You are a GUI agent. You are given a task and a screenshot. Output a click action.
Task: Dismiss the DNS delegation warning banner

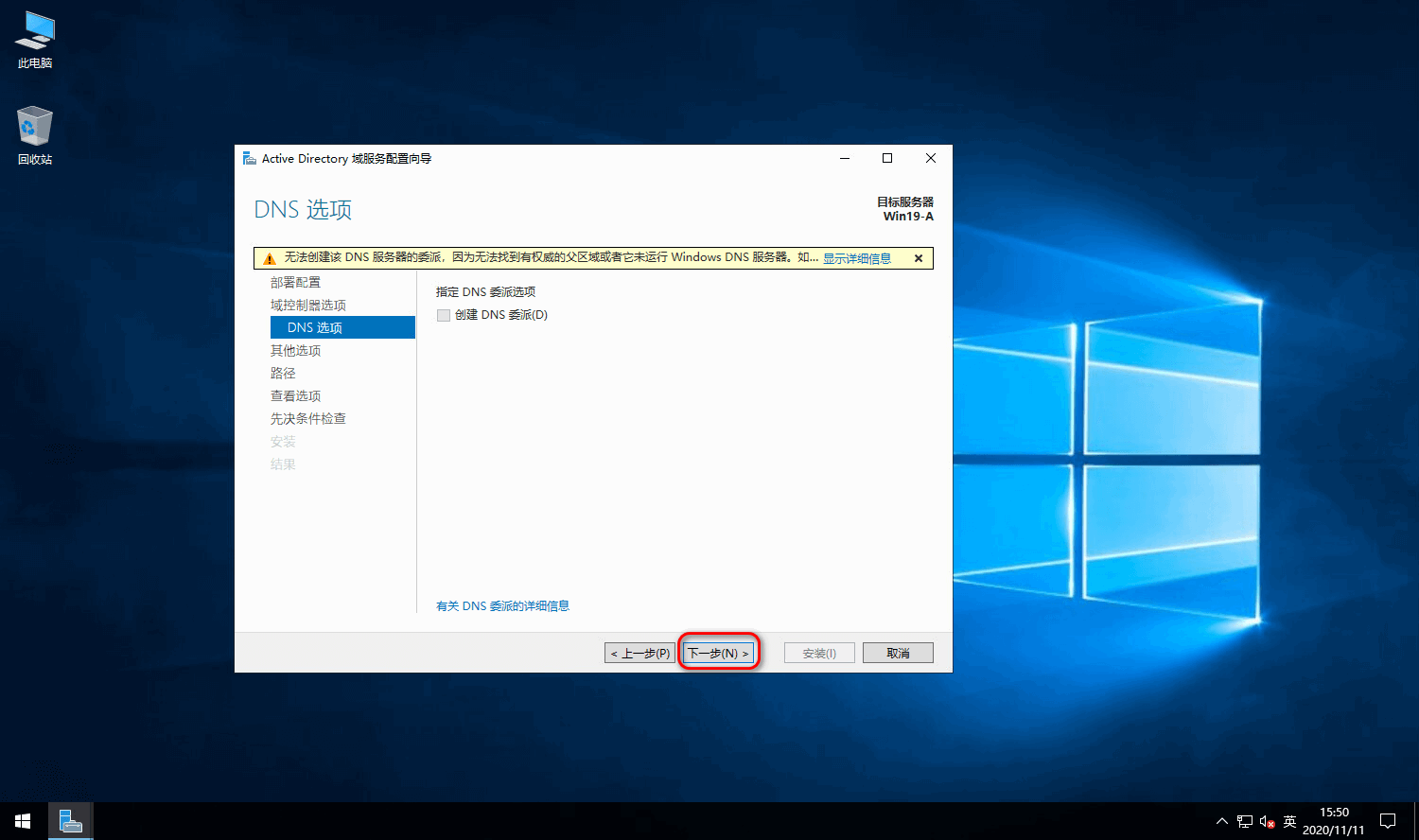919,258
